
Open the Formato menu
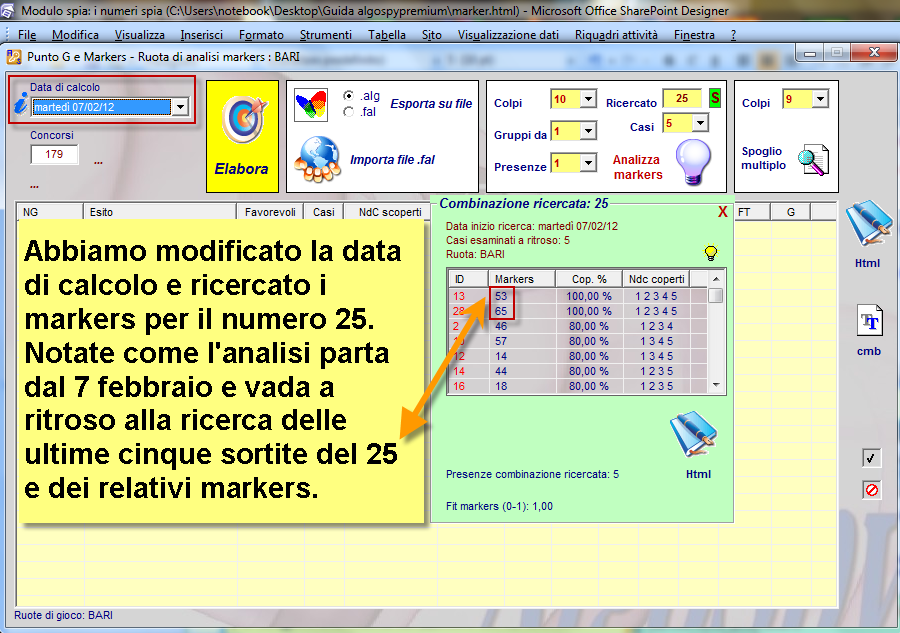tap(261, 35)
